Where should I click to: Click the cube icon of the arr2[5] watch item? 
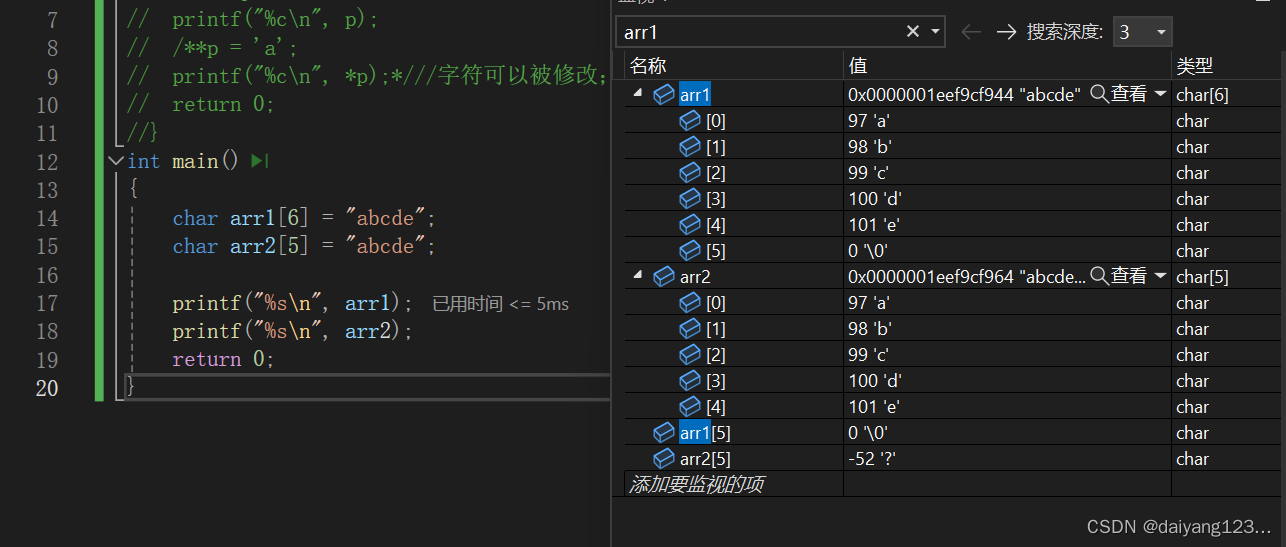coord(664,459)
